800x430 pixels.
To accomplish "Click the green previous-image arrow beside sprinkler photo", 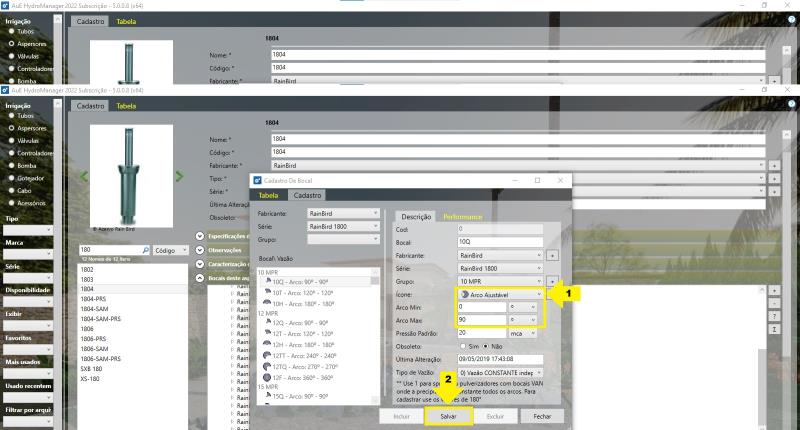I will click(84, 176).
